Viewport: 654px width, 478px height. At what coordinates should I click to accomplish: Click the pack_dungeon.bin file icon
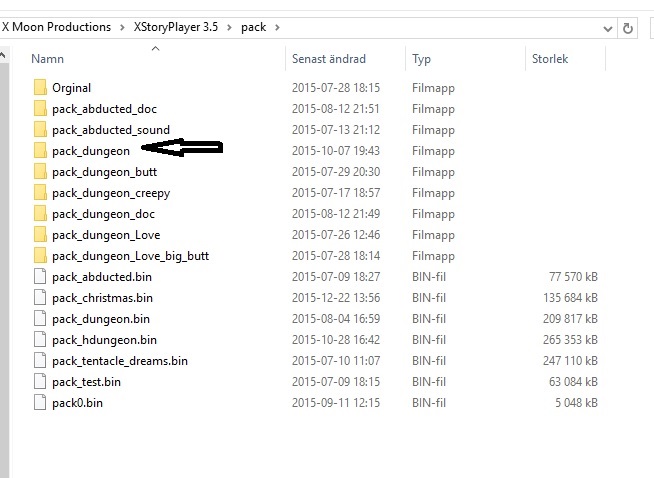(x=40, y=319)
